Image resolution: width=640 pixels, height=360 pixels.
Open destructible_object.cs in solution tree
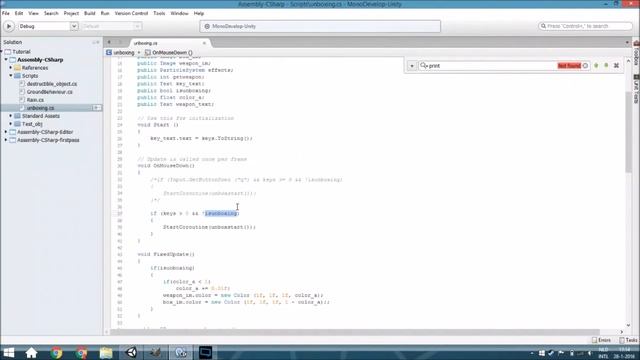(x=52, y=84)
